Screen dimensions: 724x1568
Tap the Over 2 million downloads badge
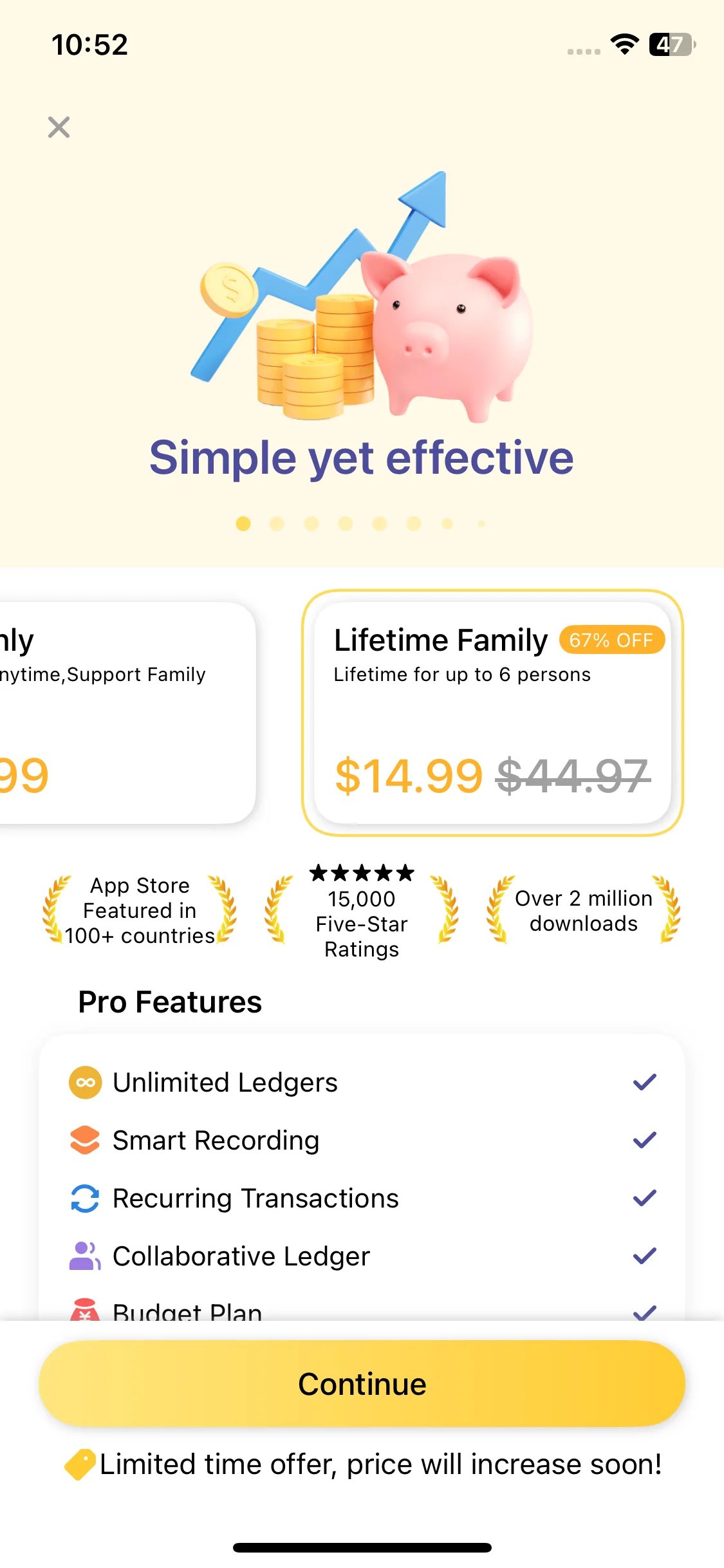click(584, 911)
